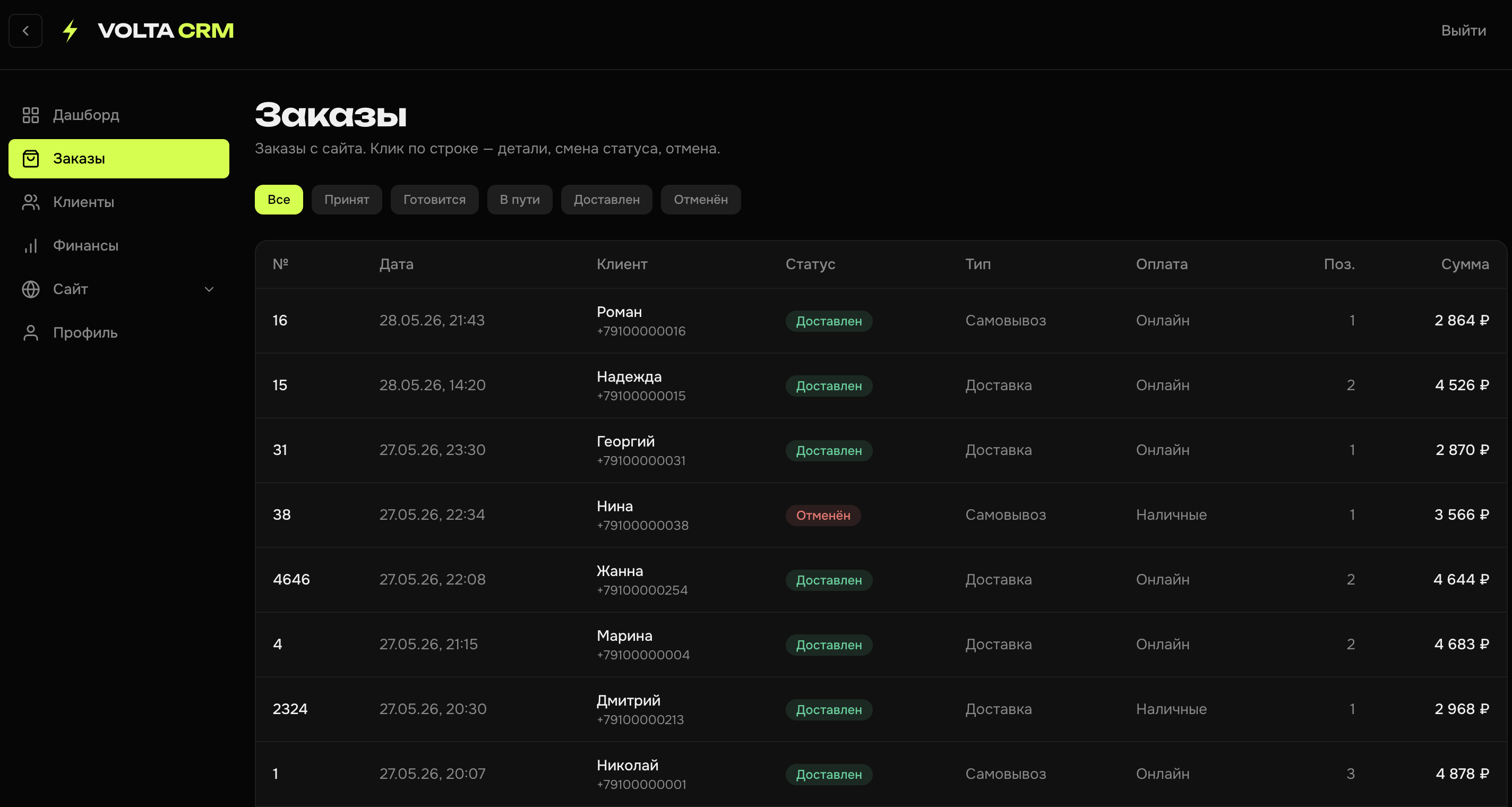Click the Тип column header

(978, 264)
